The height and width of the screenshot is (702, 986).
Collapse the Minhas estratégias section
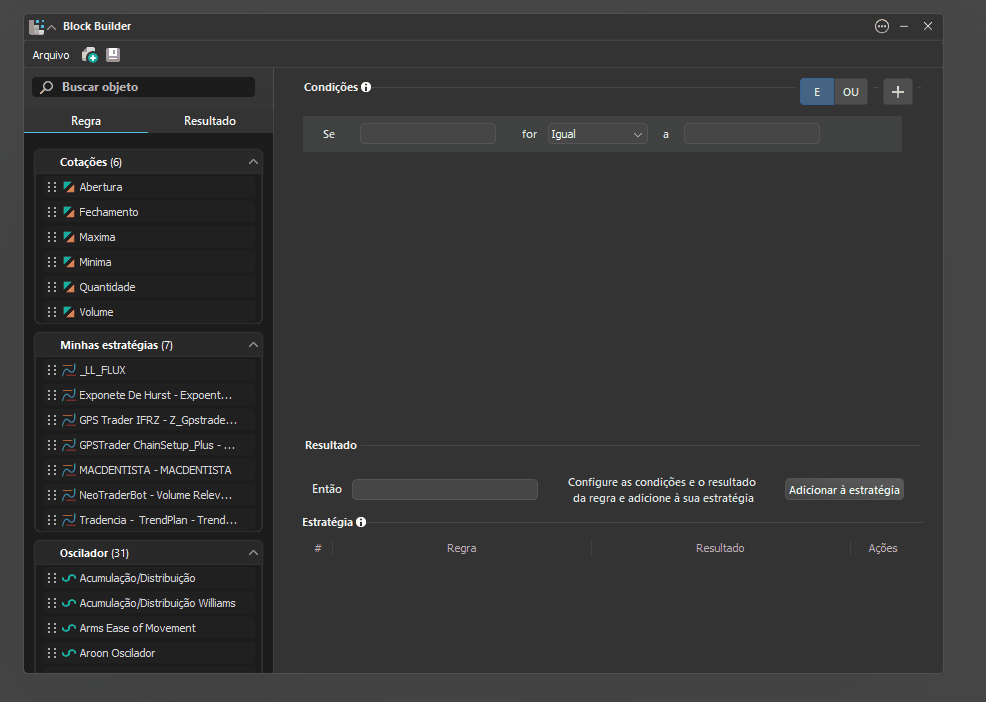253,345
